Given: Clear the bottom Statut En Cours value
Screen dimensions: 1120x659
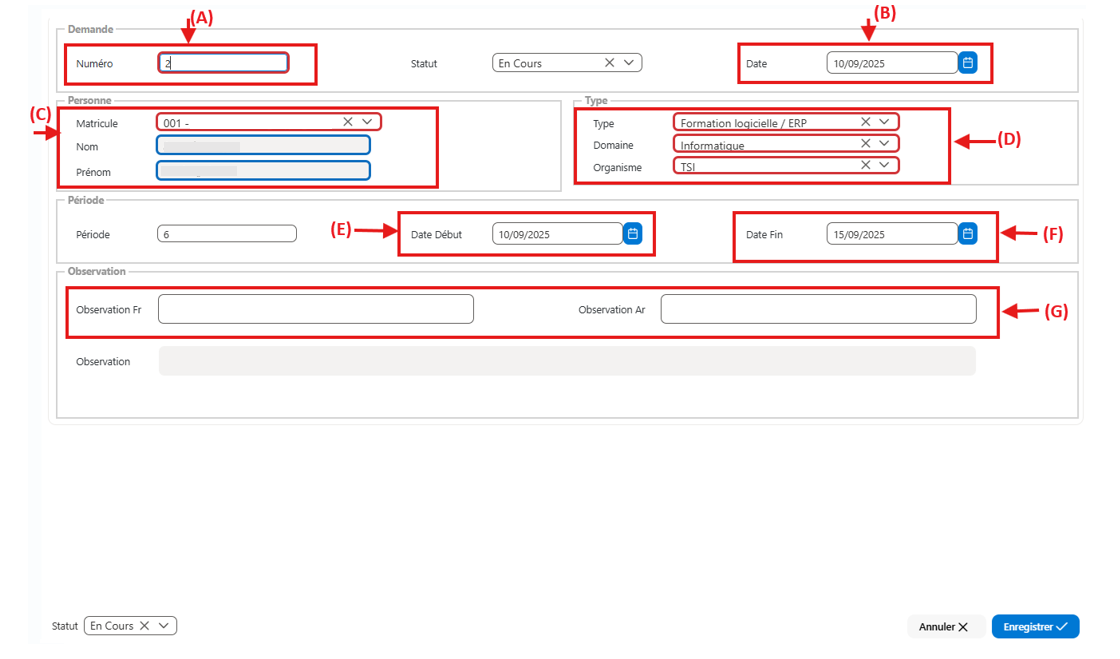Looking at the screenshot, I should tap(144, 625).
